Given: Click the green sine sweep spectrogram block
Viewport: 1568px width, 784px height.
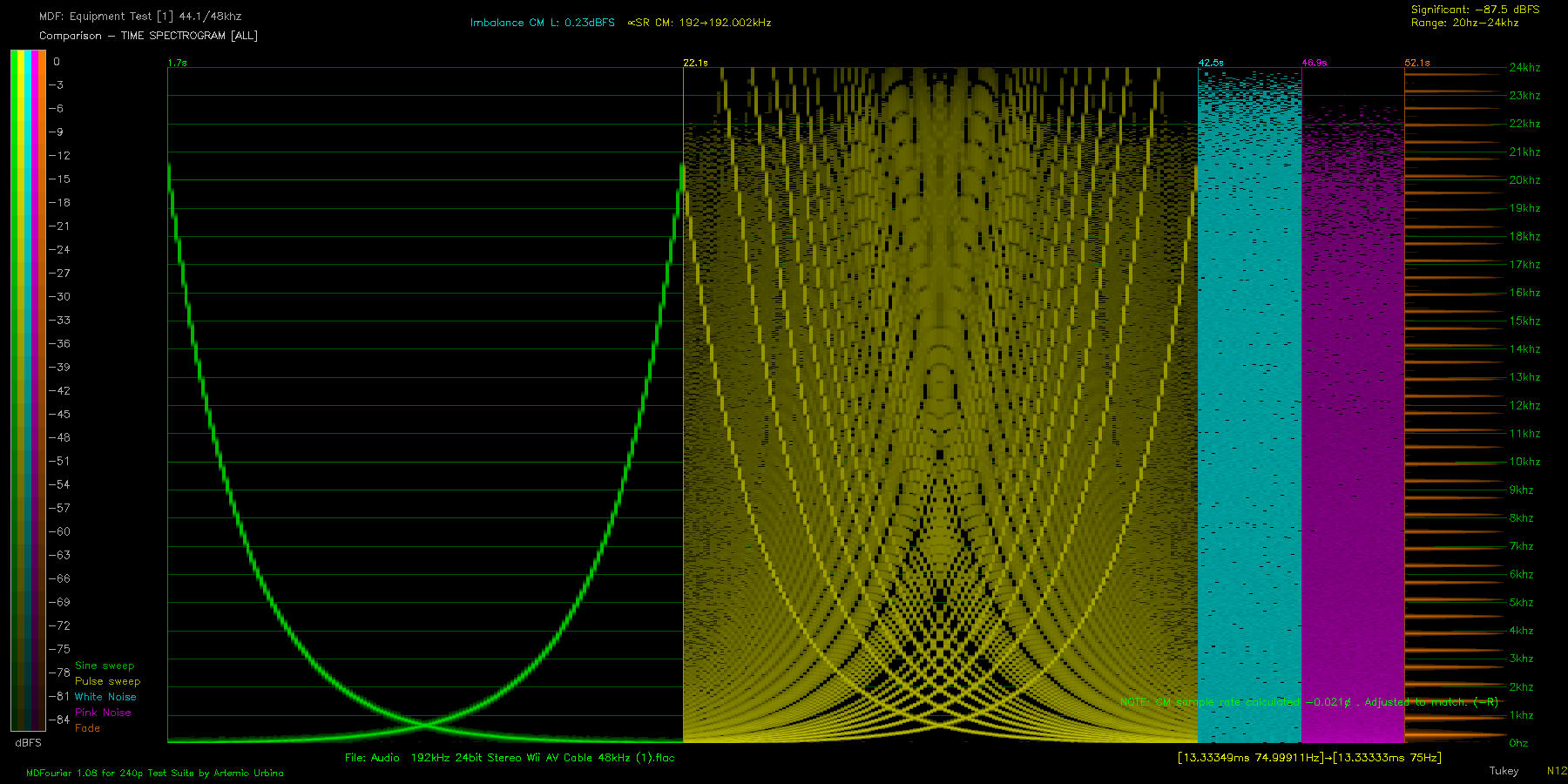Looking at the screenshot, I should tap(425, 405).
